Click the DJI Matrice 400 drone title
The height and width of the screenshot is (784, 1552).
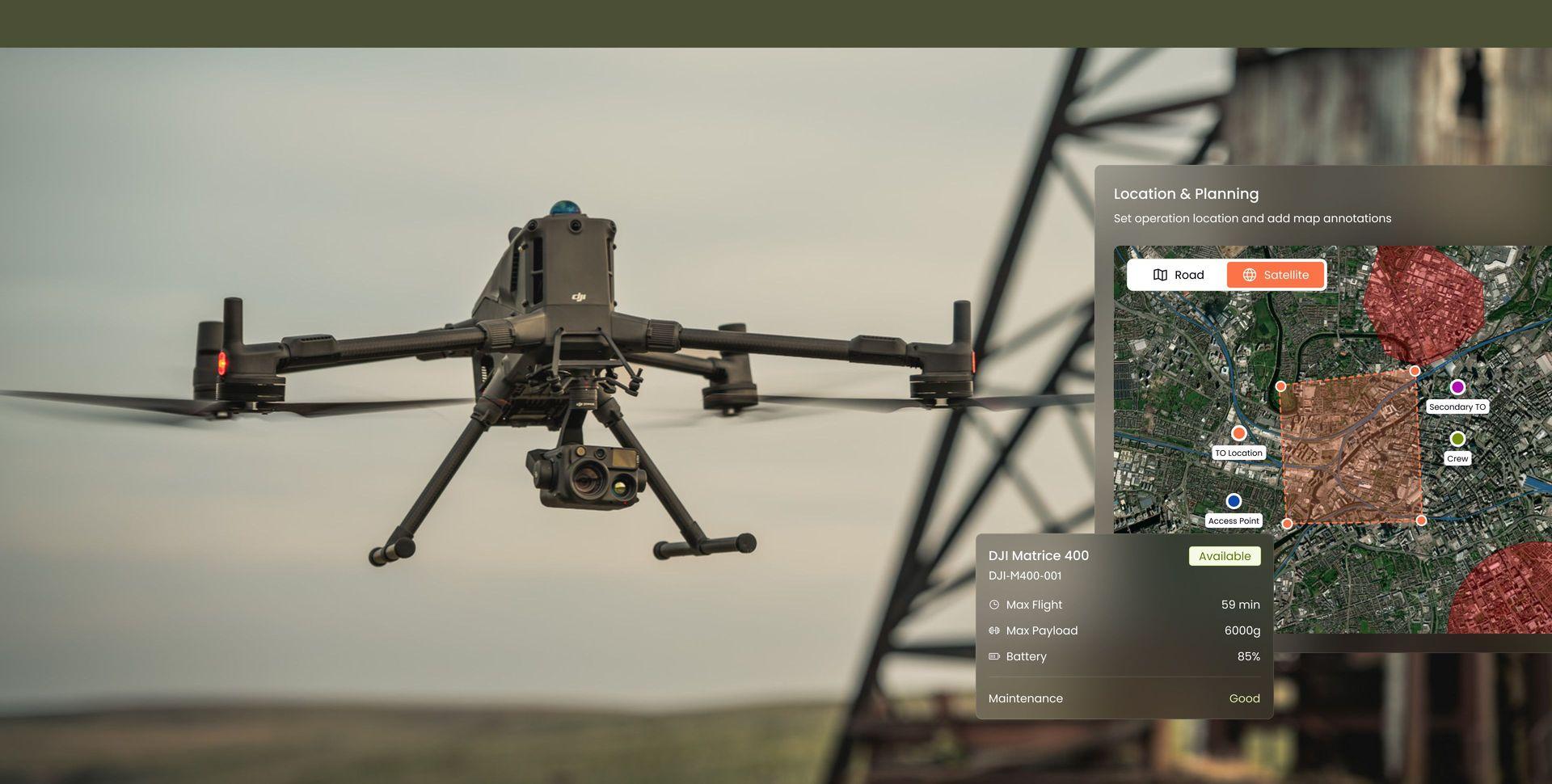point(1038,555)
